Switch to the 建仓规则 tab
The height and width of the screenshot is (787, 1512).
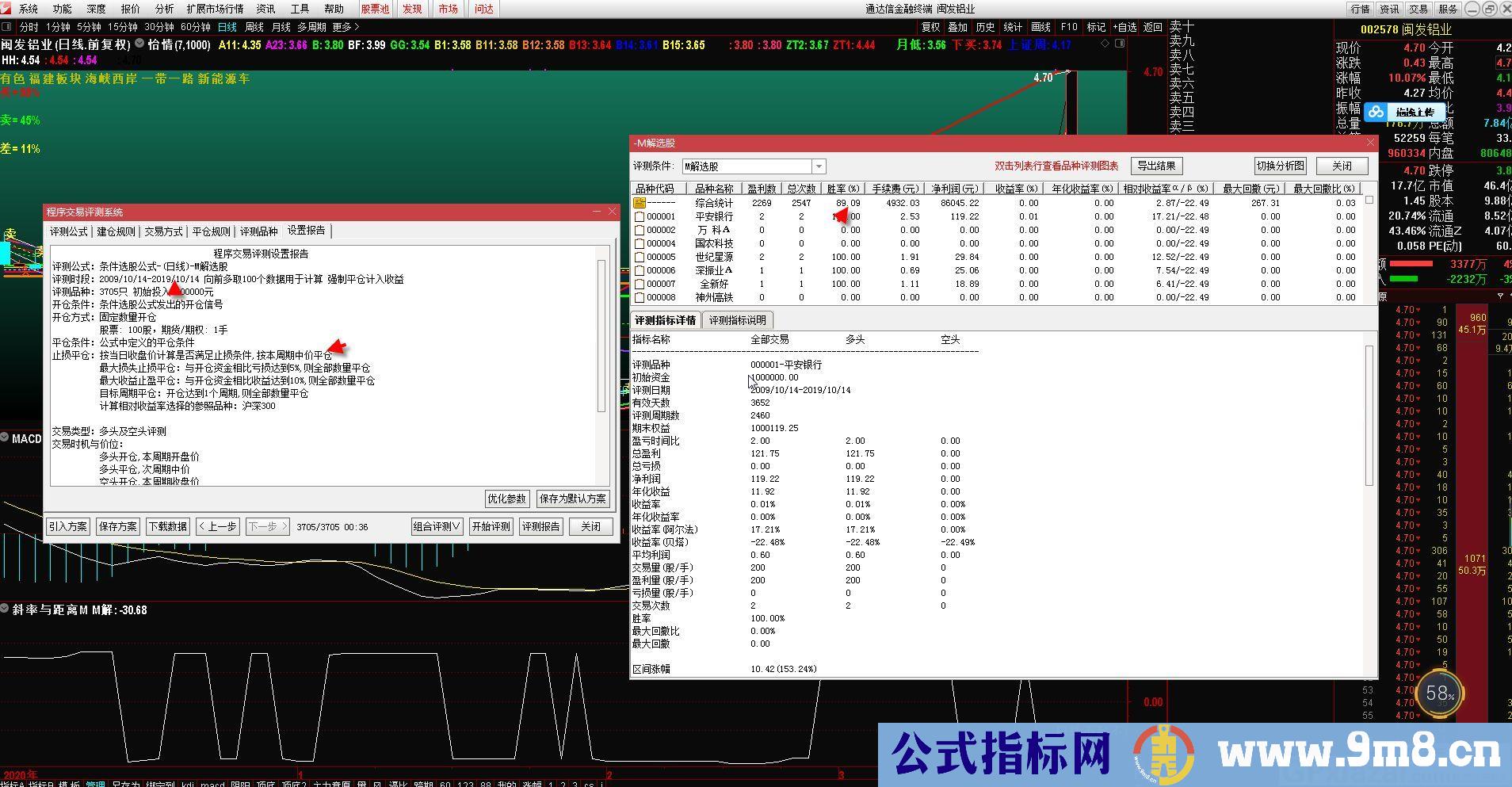point(116,231)
